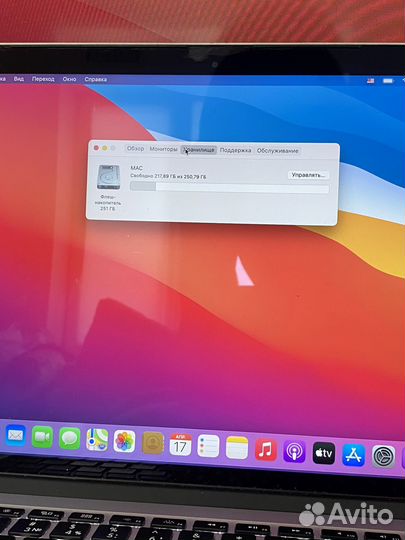The height and width of the screenshot is (540, 405).
Task: Open Maps from the Dock
Action: pyautogui.click(x=97, y=440)
